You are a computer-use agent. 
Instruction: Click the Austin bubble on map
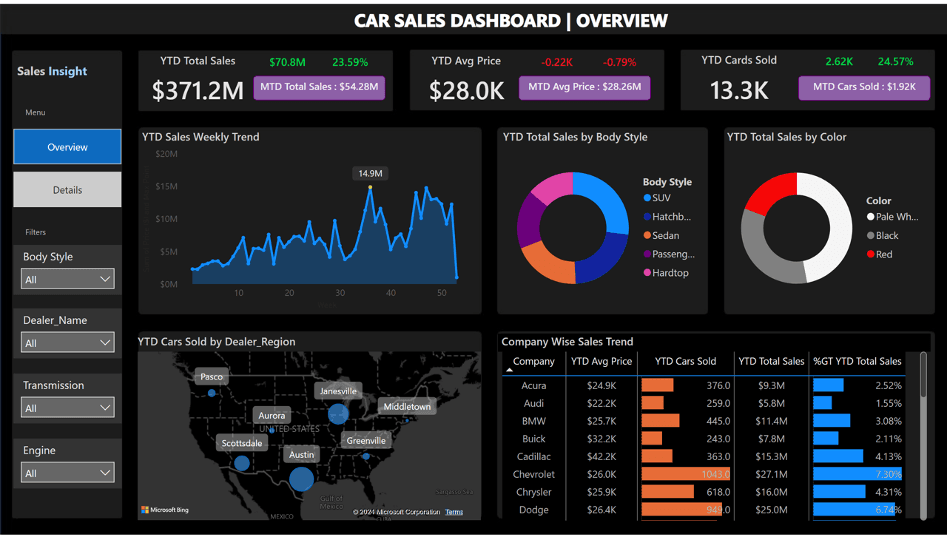click(x=301, y=478)
